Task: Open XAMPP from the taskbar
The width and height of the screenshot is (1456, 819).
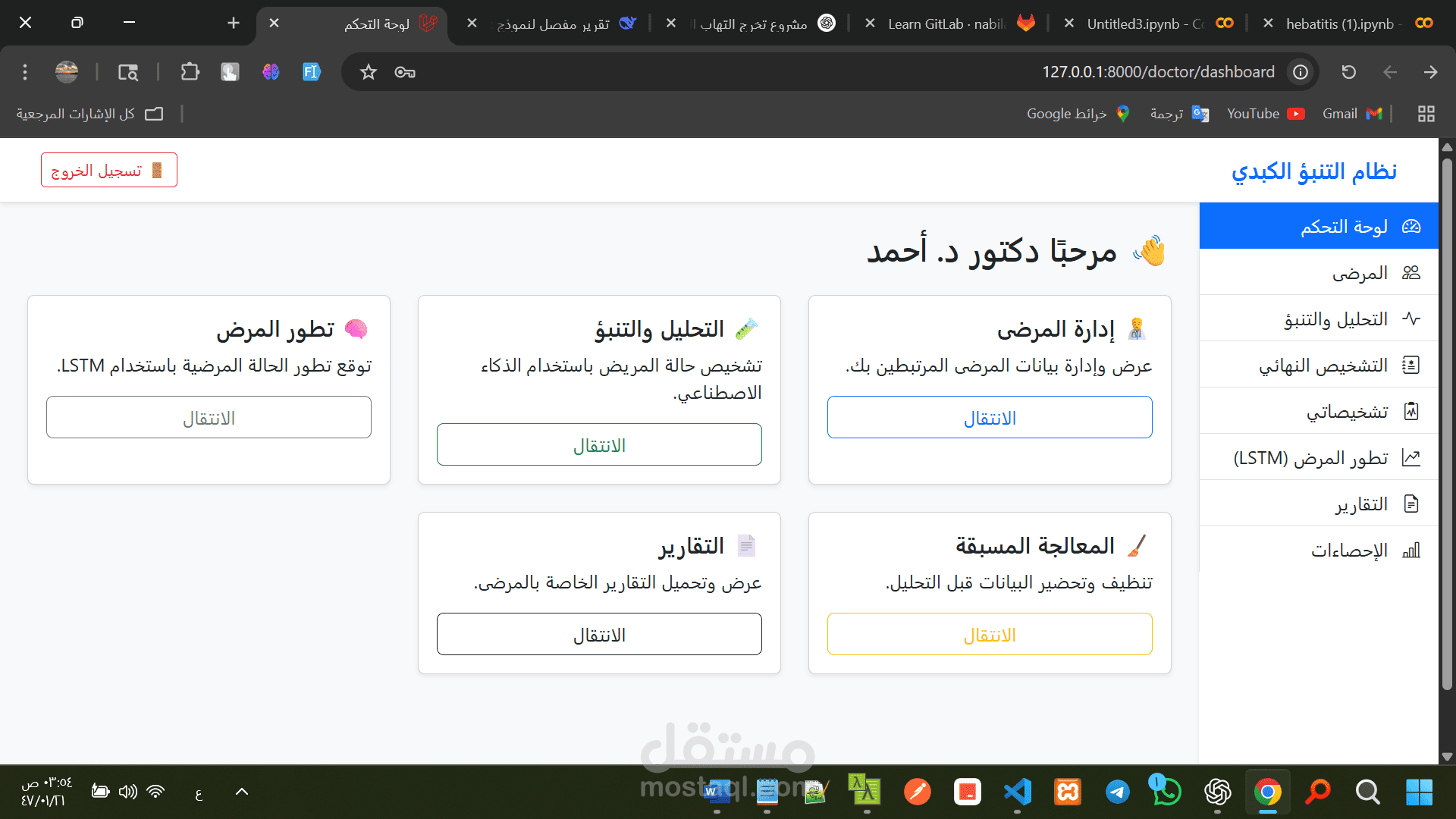Action: [x=1067, y=792]
